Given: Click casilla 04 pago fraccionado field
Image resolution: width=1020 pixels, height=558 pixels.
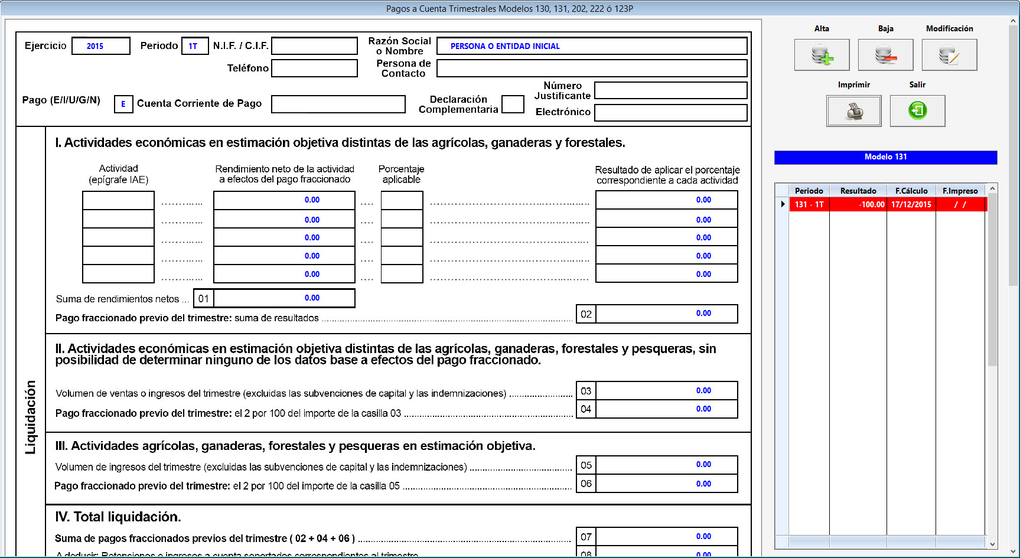Looking at the screenshot, I should tap(667, 409).
